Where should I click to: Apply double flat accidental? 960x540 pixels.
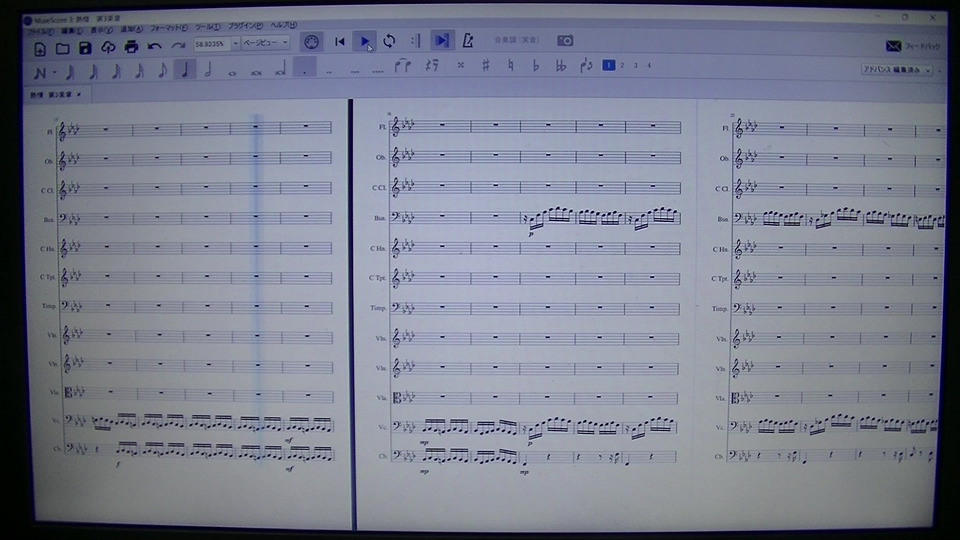560,65
